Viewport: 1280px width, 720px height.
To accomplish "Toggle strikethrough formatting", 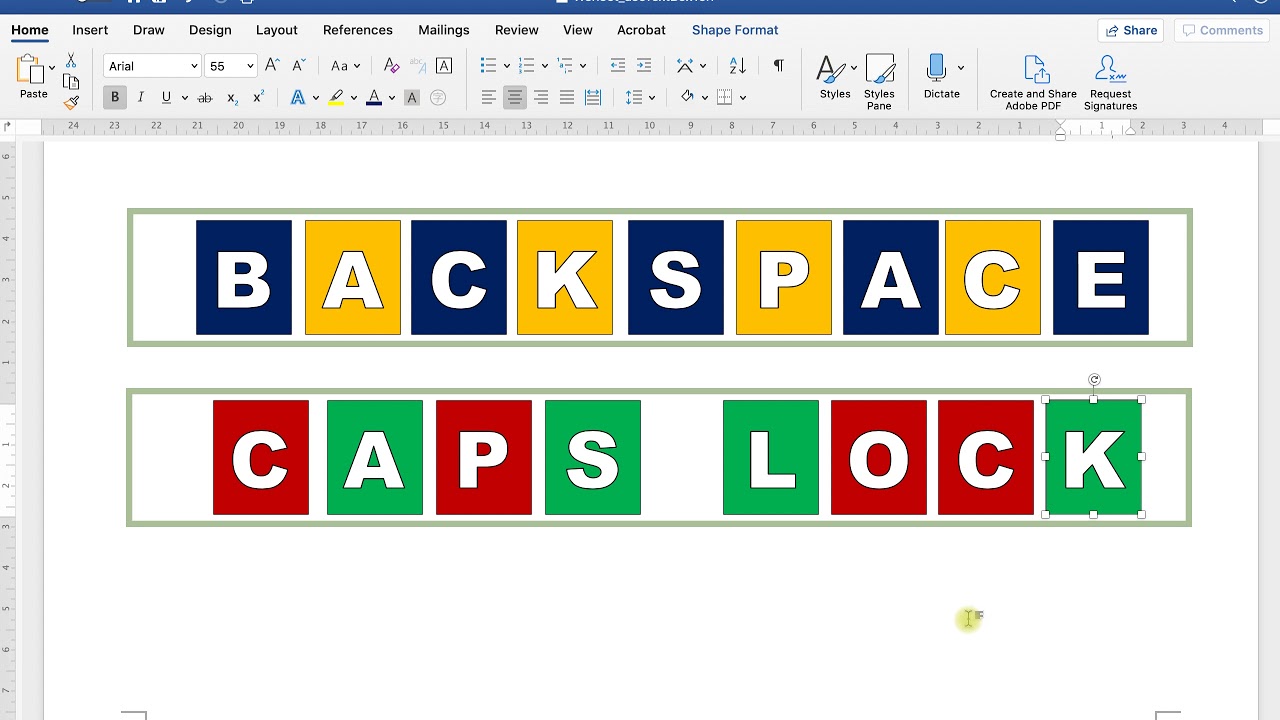I will (x=205, y=97).
